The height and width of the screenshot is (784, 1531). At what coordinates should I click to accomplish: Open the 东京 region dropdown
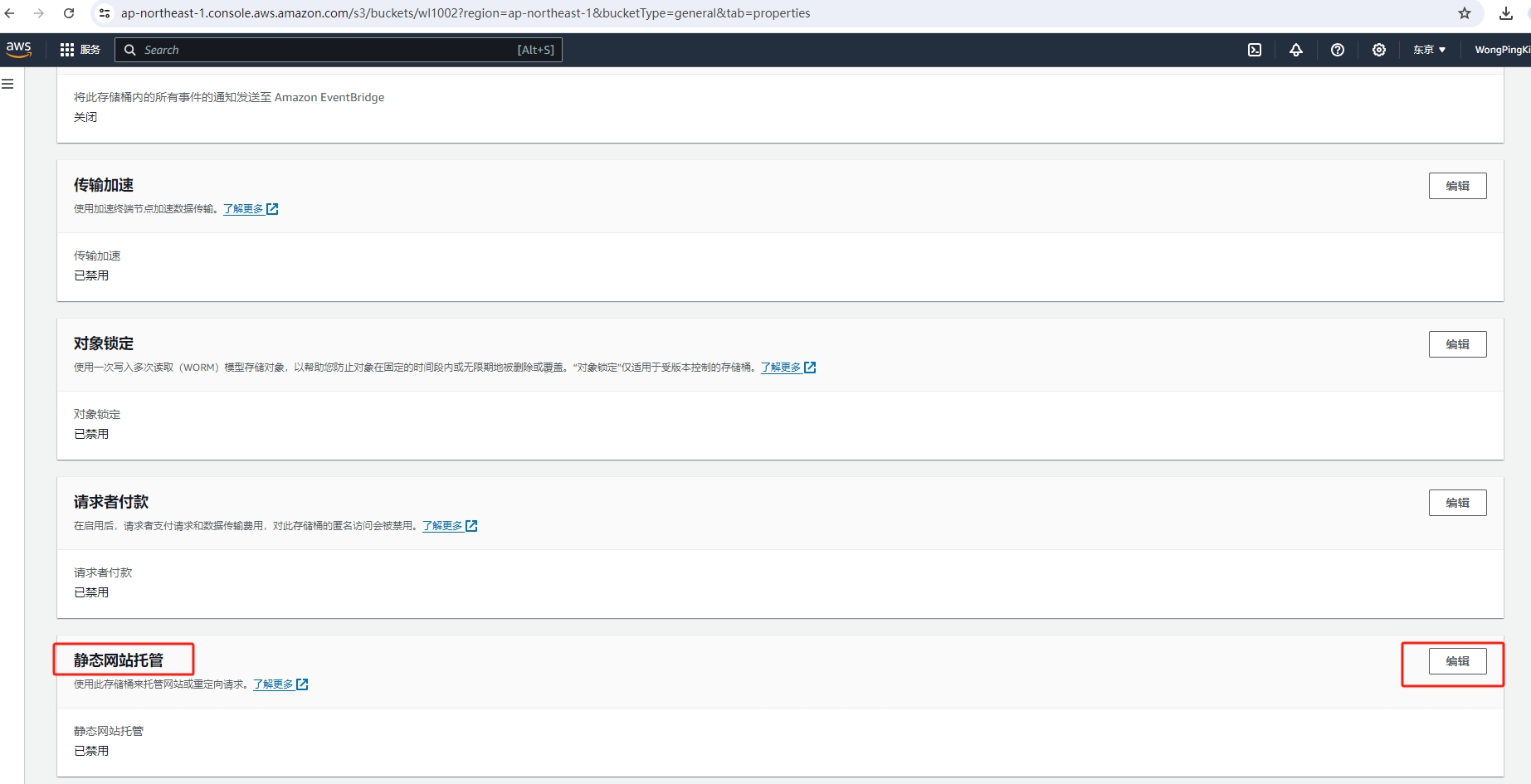tap(1429, 50)
